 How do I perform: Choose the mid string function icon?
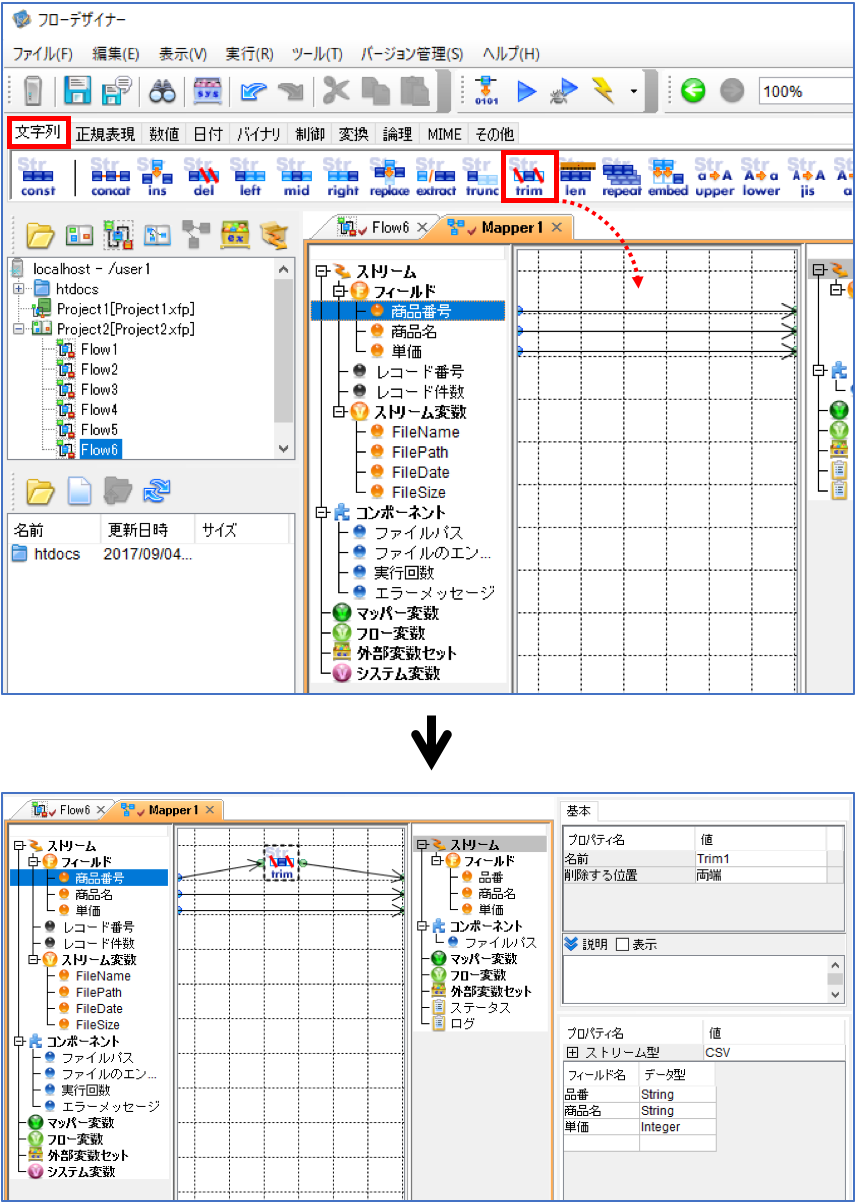[x=295, y=176]
